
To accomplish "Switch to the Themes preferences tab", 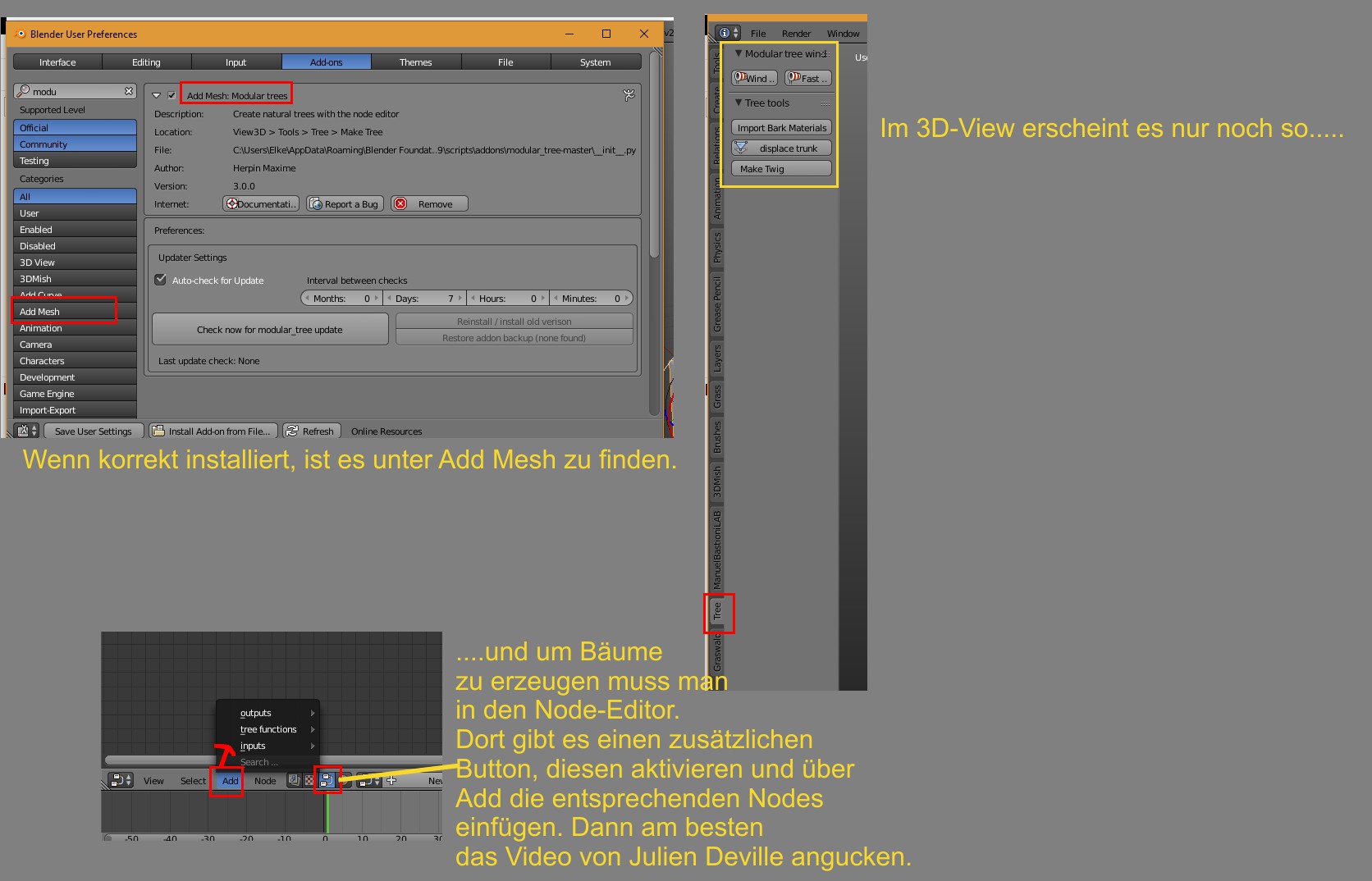I will tap(416, 62).
